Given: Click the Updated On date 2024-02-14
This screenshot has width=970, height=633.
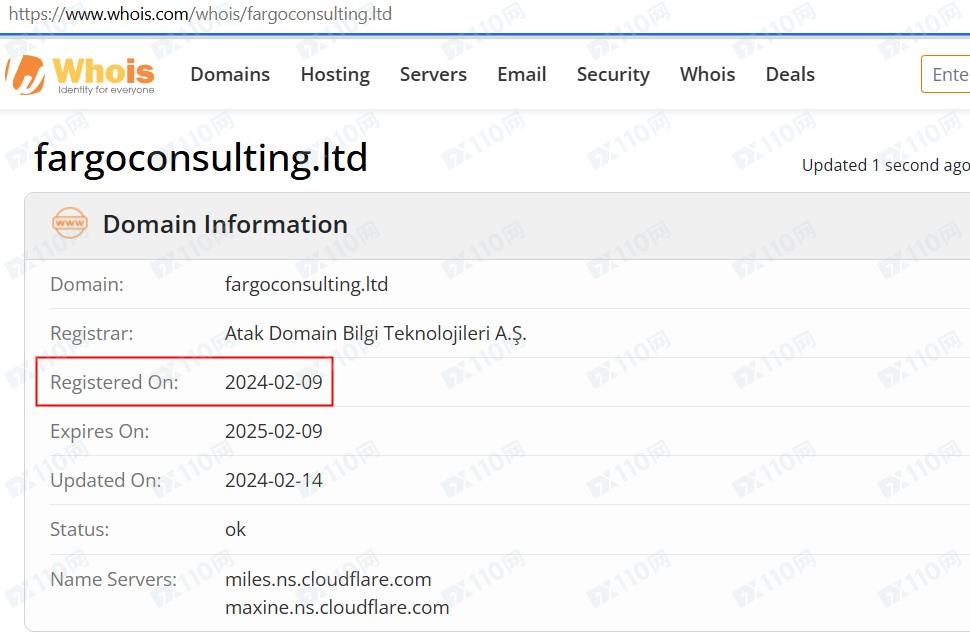Looking at the screenshot, I should click(x=274, y=480).
